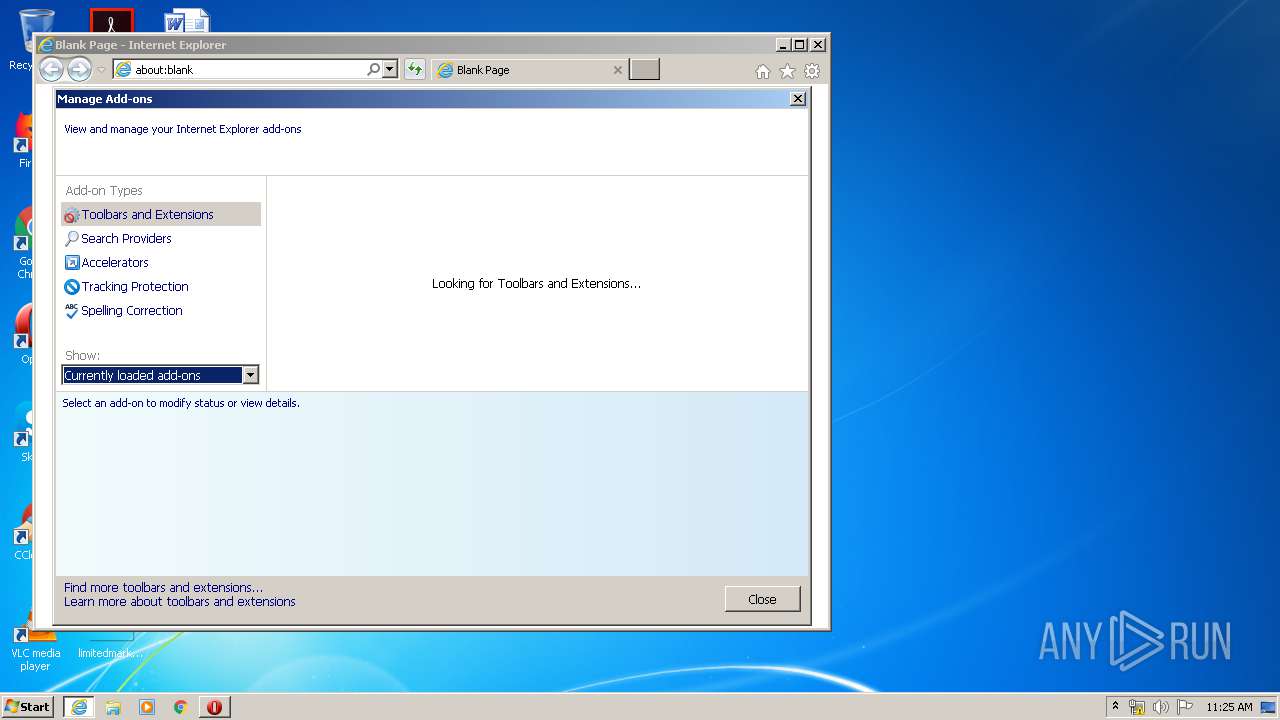Viewport: 1280px width, 720px height.
Task: Click the Start button
Action: [x=27, y=706]
